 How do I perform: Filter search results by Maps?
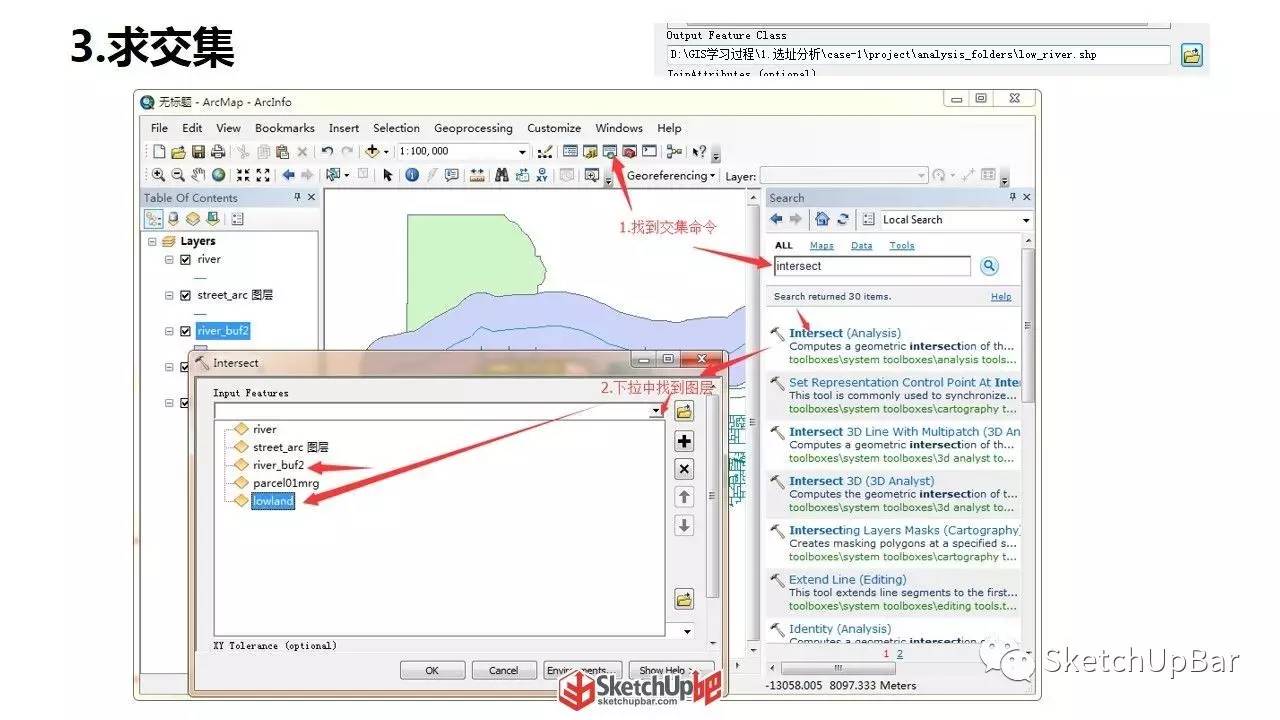click(x=822, y=246)
